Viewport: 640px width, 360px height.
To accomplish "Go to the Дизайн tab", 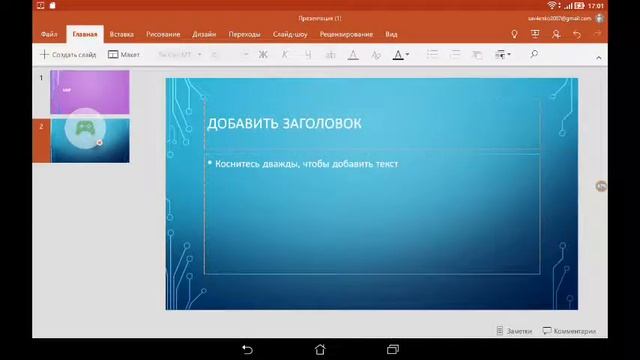I will (204, 34).
